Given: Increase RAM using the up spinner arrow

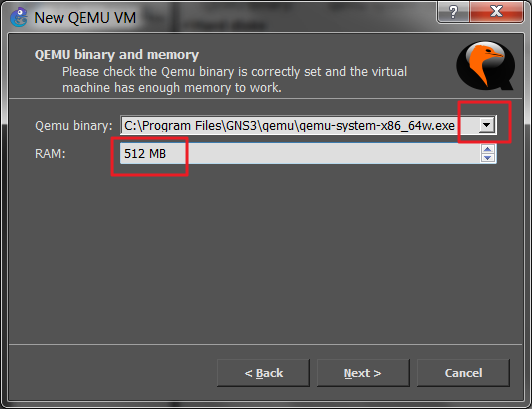Looking at the screenshot, I should pyautogui.click(x=488, y=149).
